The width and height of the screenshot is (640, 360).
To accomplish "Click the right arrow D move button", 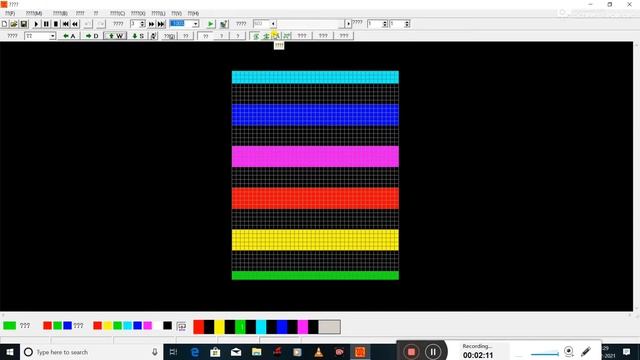I will [x=92, y=36].
